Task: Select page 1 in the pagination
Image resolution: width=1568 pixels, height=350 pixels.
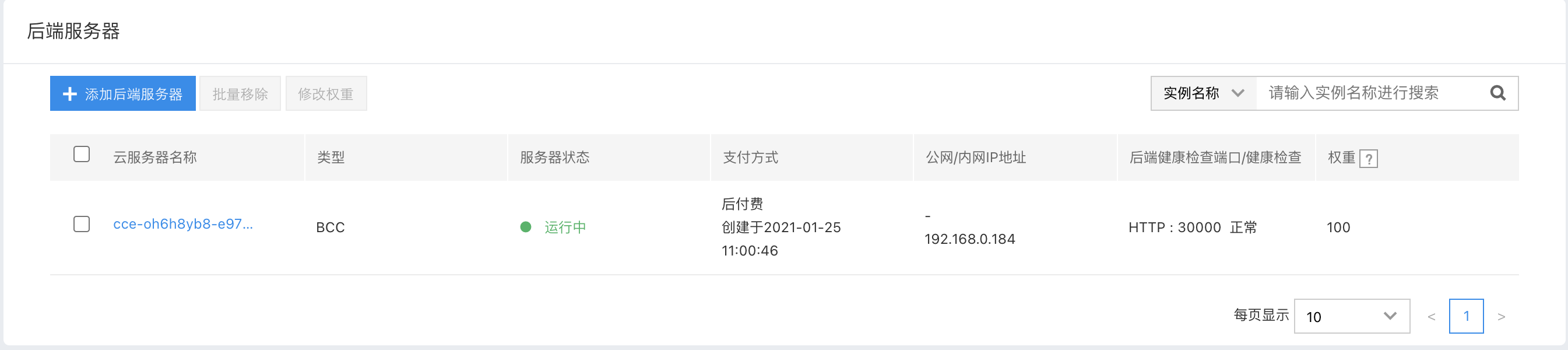Action: pyautogui.click(x=1466, y=316)
